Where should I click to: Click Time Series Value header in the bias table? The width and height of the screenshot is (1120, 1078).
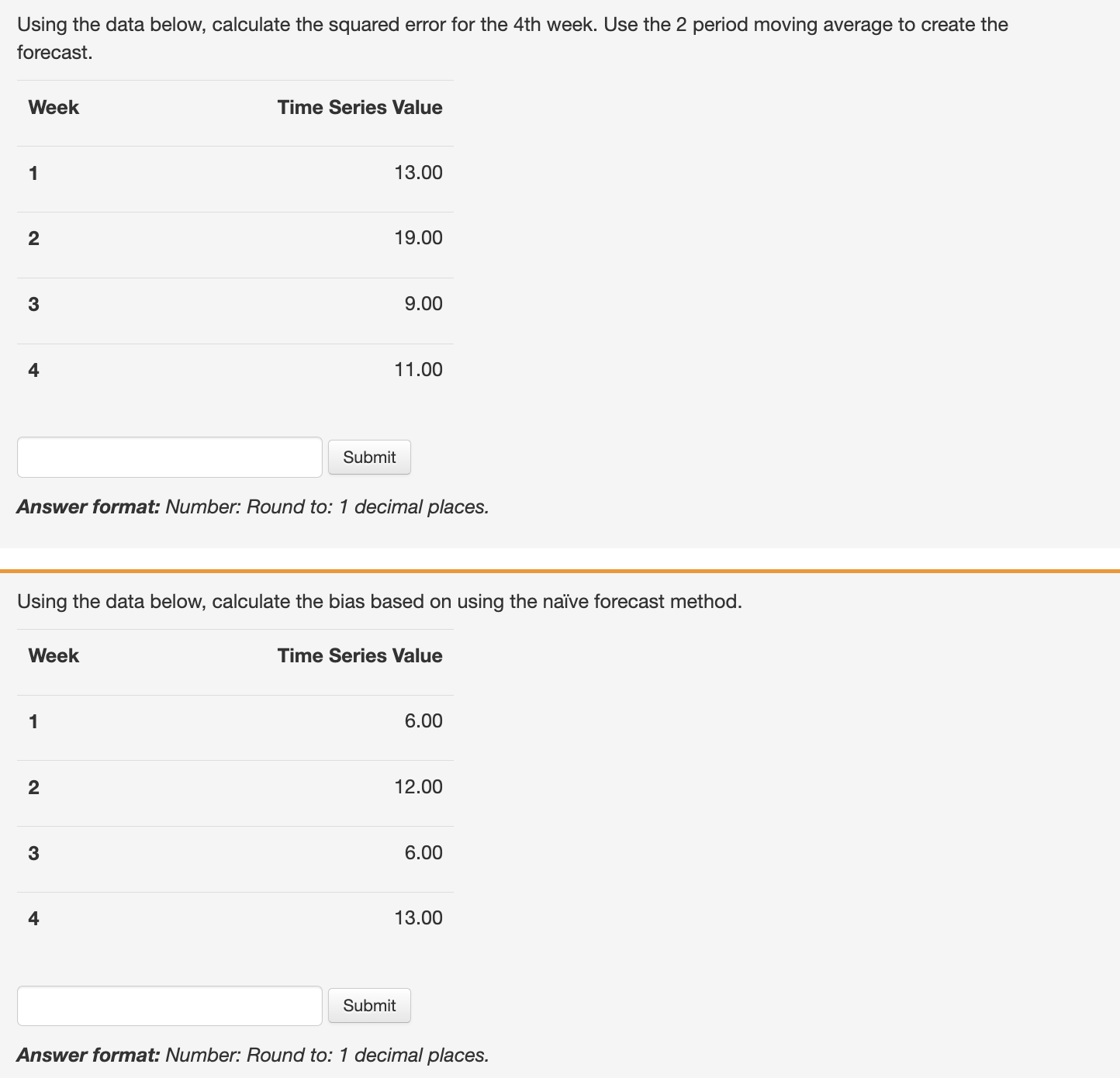[x=360, y=655]
